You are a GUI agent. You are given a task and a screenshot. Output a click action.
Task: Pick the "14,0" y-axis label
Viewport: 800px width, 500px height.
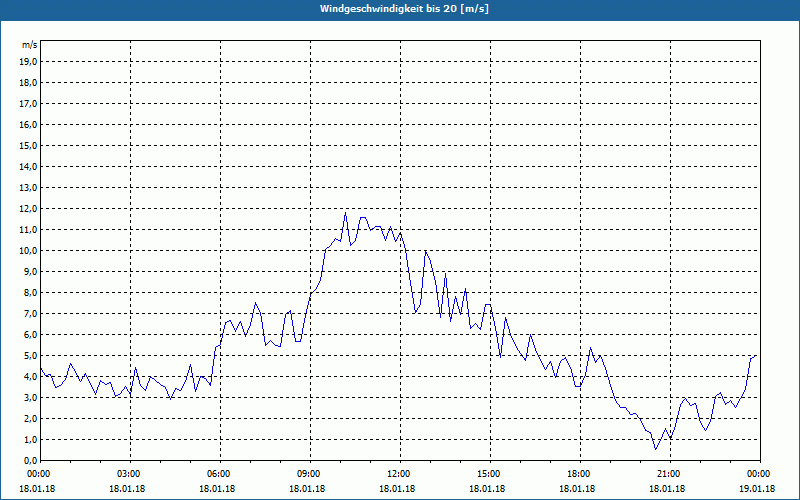29,166
